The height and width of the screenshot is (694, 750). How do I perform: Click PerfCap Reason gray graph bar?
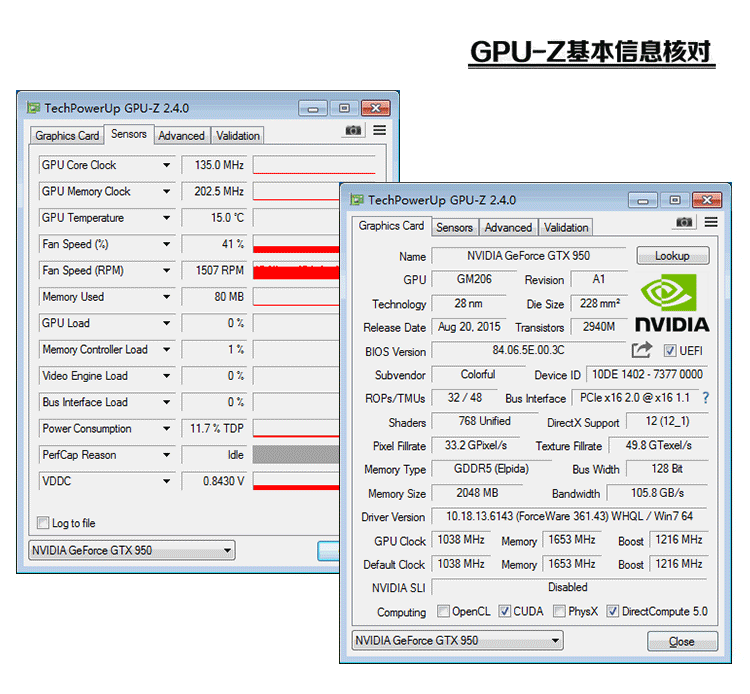296,454
